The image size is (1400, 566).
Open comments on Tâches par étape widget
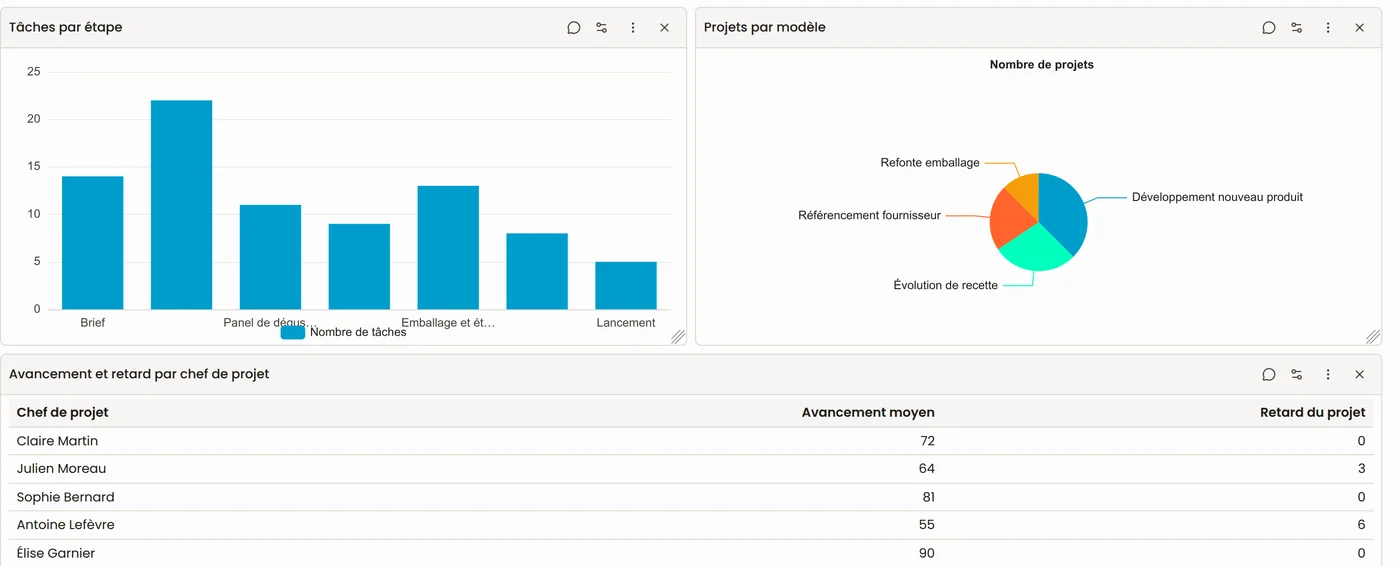[x=574, y=28]
